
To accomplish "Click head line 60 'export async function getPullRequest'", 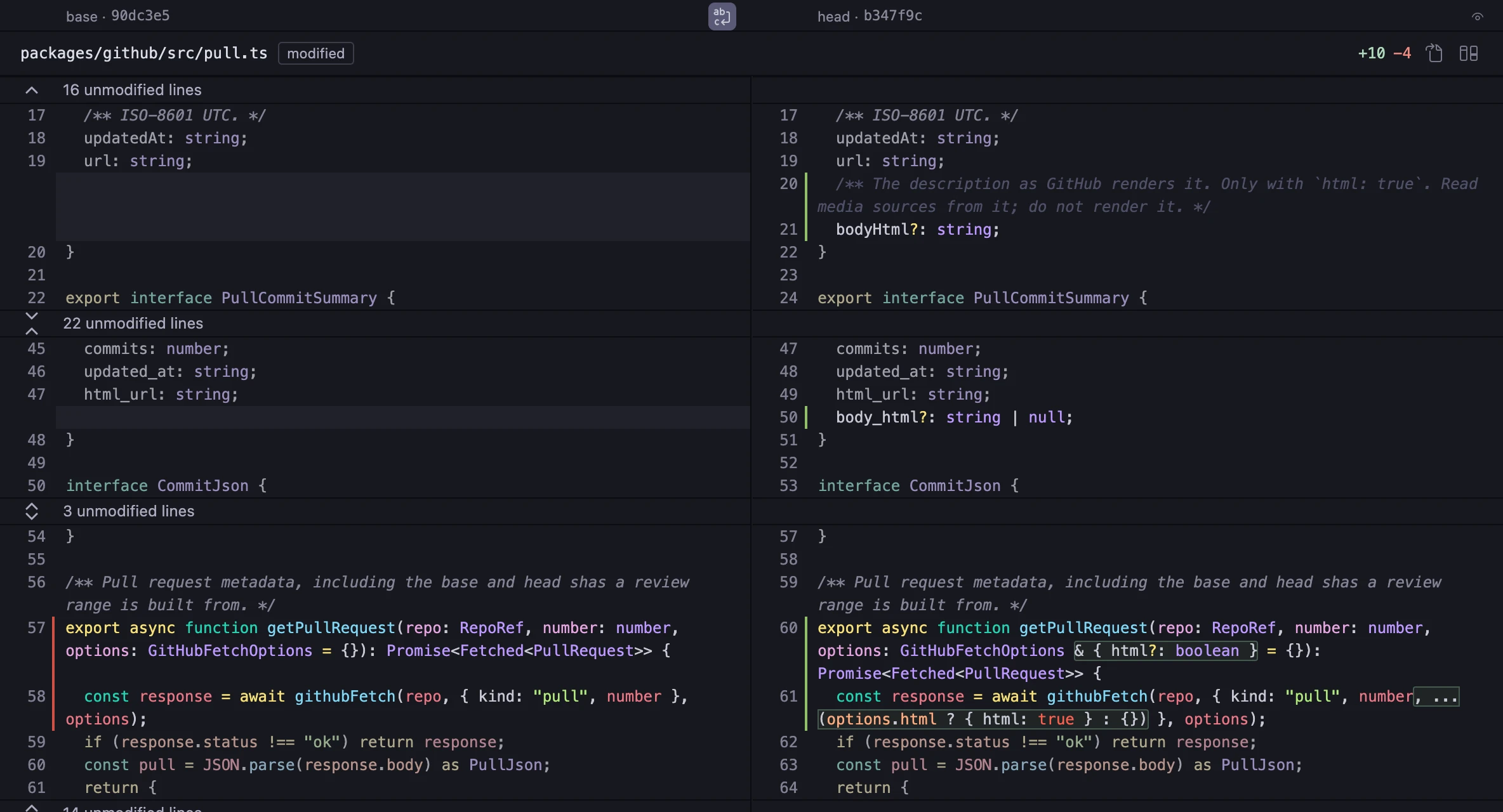I will point(983,628).
